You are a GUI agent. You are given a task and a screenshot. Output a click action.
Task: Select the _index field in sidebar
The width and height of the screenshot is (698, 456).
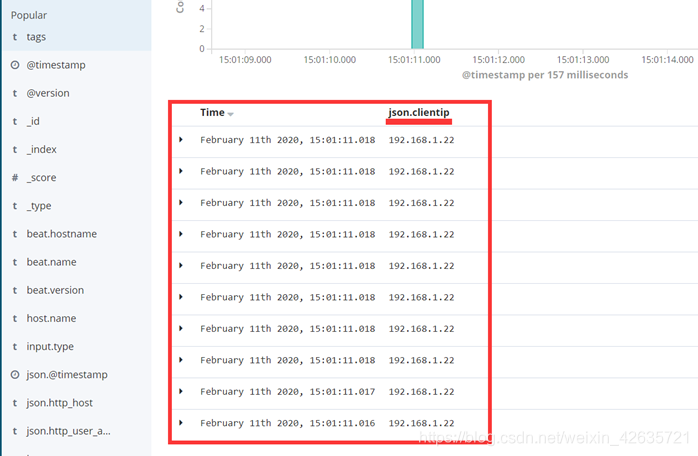click(x=41, y=150)
